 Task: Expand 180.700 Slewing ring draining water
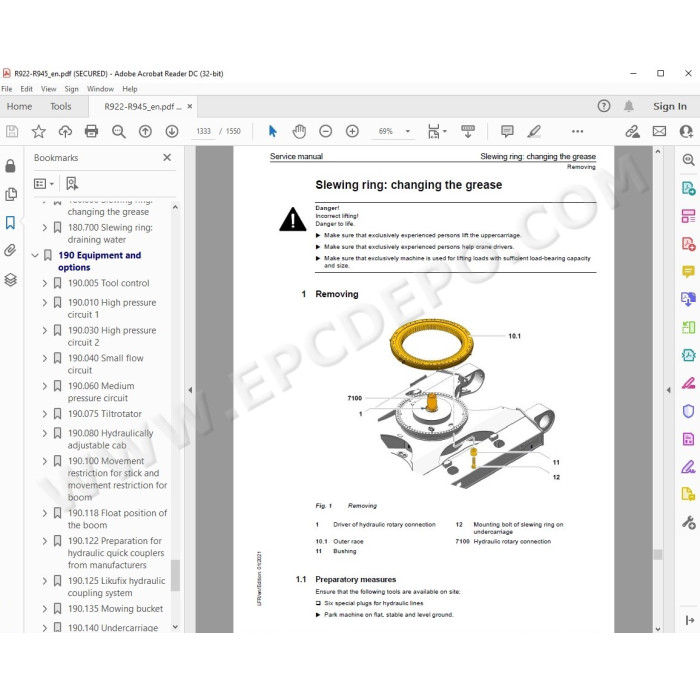(x=45, y=228)
